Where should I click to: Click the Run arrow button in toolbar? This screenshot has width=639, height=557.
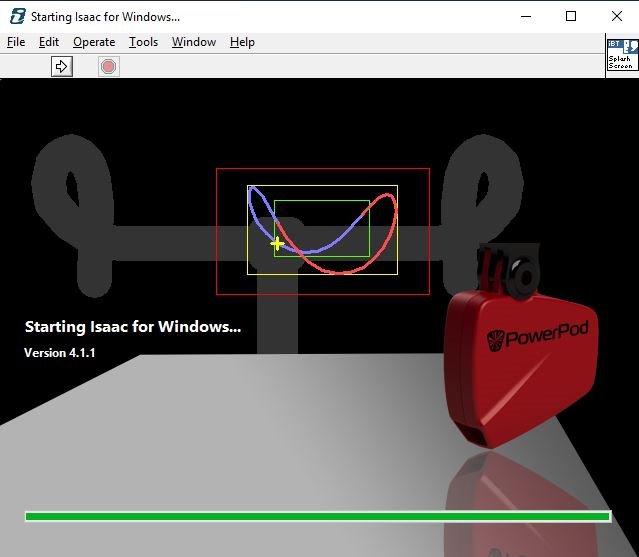[x=62, y=66]
